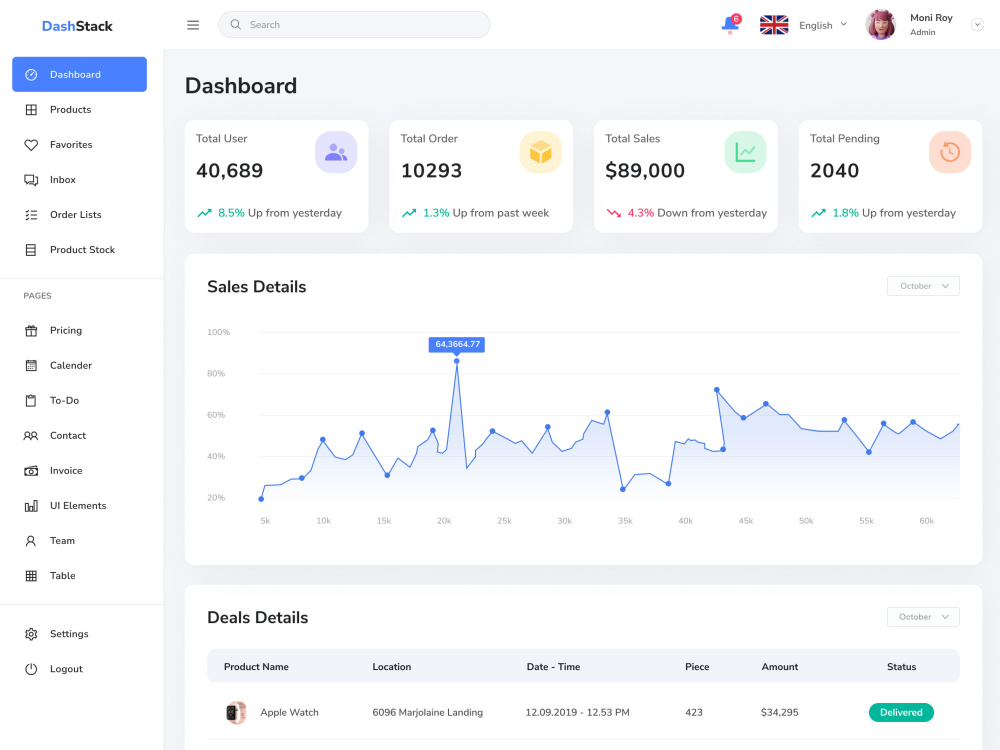Click the Favorites heart icon
Screen dimensions: 1000x750
(31, 145)
